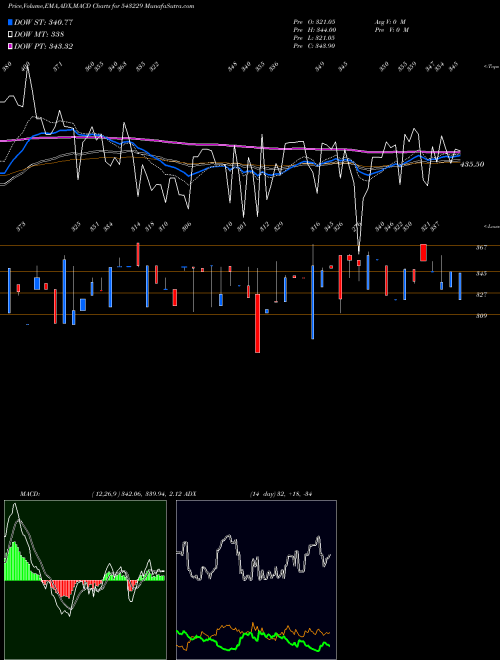
Task: Click the ADX (14 day) values text
Action: point(281,493)
